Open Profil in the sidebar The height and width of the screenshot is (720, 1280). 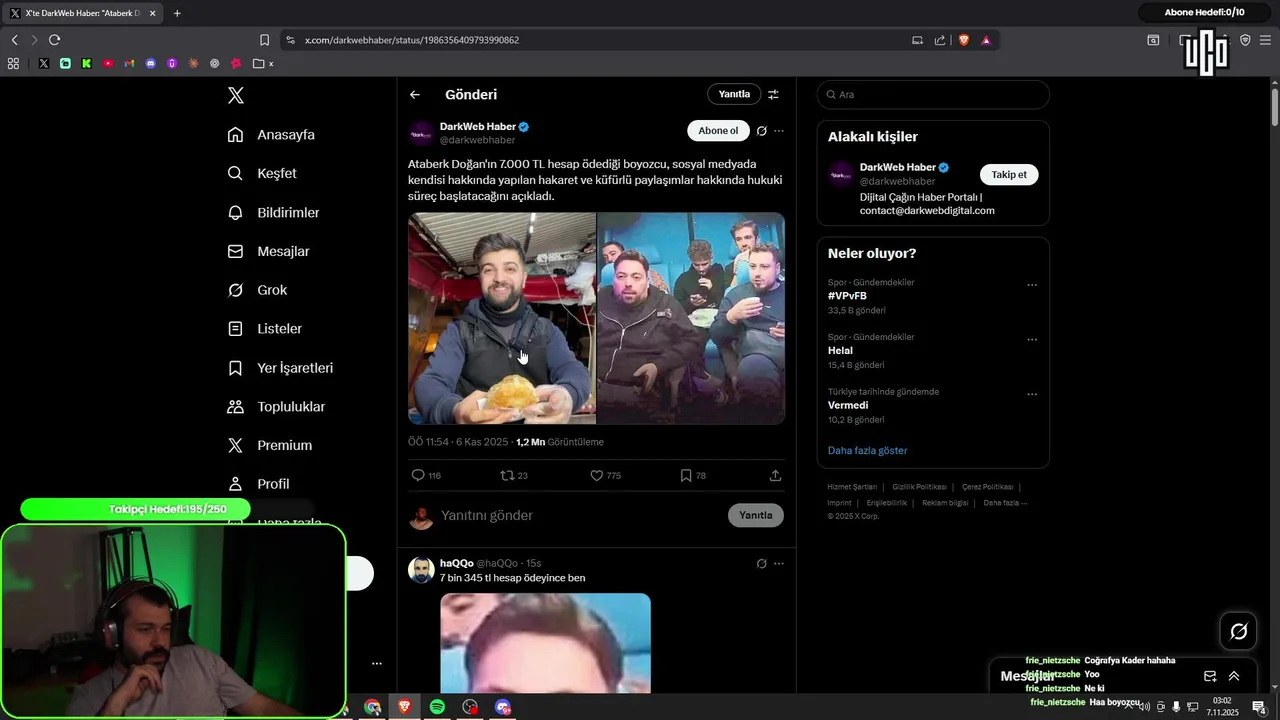tap(258, 484)
